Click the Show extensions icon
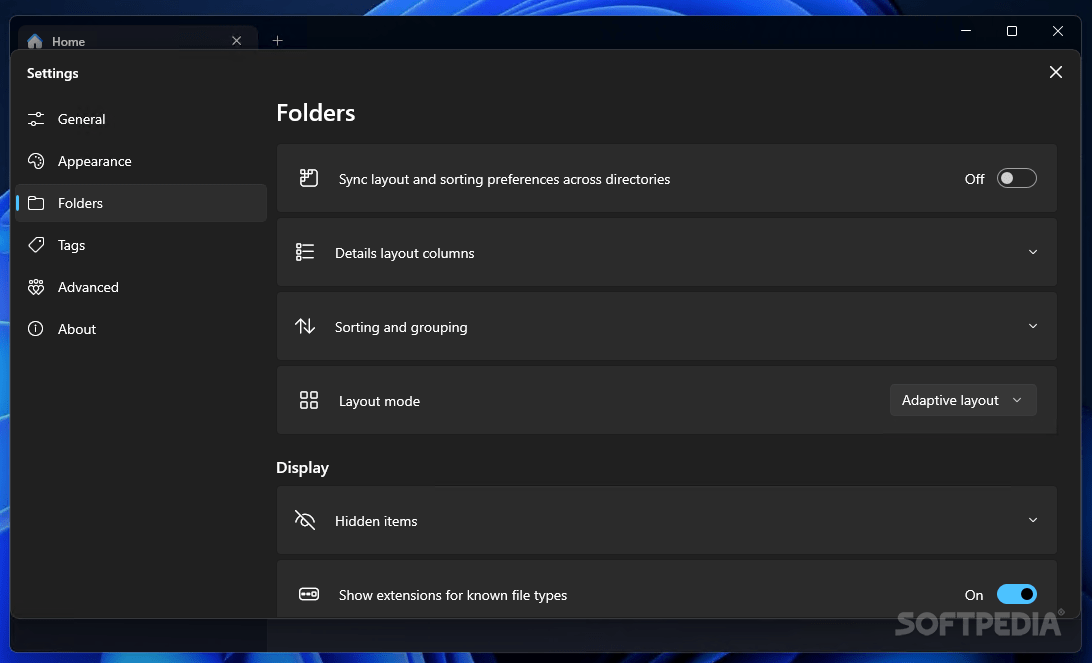The height and width of the screenshot is (663, 1092). 309,594
